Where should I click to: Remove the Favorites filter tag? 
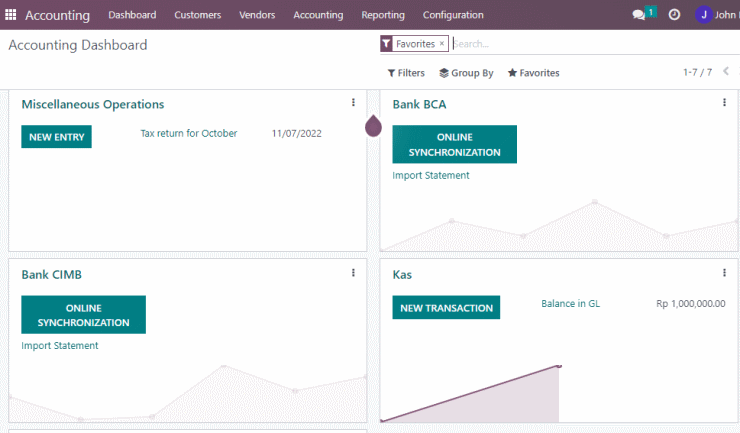pos(442,43)
